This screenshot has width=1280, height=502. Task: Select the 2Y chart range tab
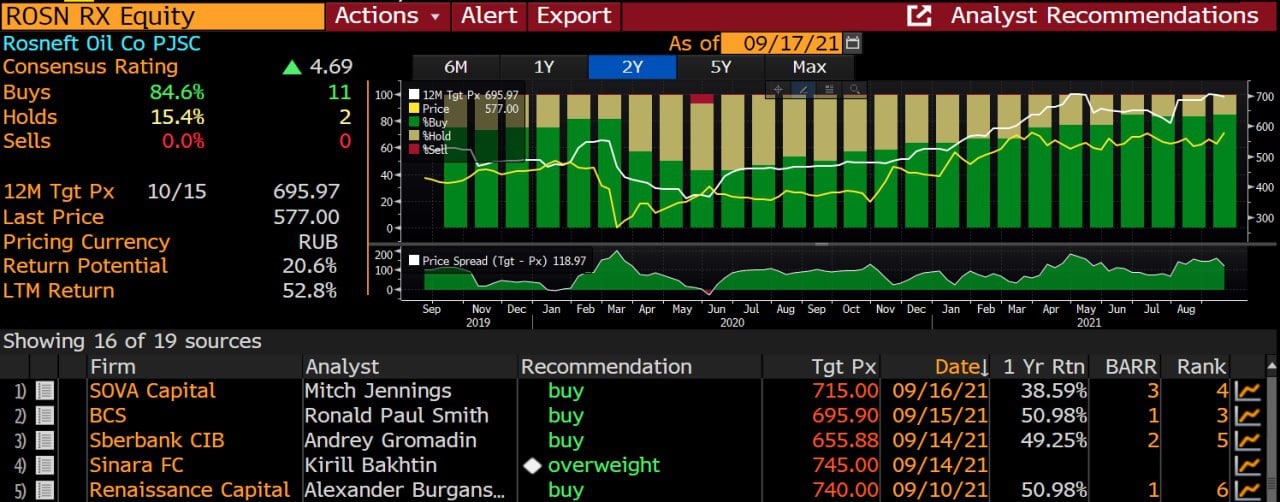pos(632,67)
